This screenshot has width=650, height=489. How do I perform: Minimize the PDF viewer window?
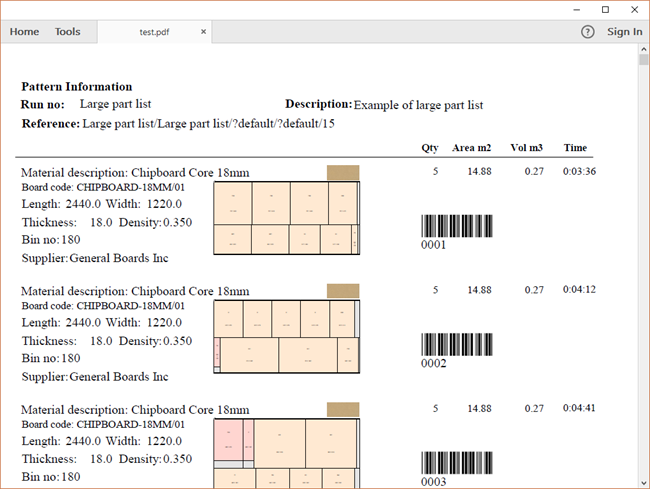click(x=575, y=9)
